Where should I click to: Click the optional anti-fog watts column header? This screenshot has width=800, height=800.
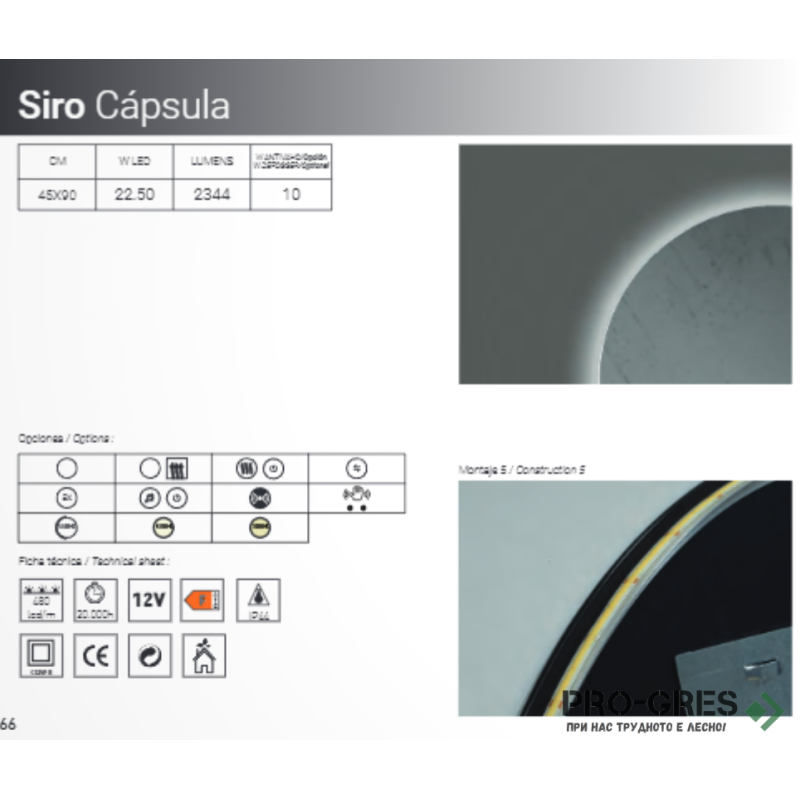coord(291,161)
